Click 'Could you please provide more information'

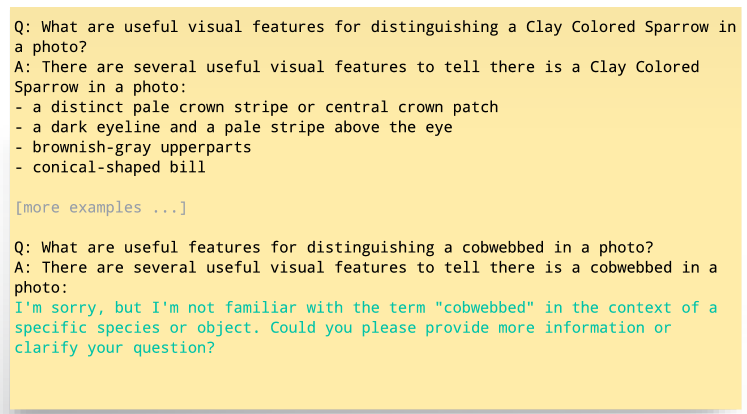457,328
